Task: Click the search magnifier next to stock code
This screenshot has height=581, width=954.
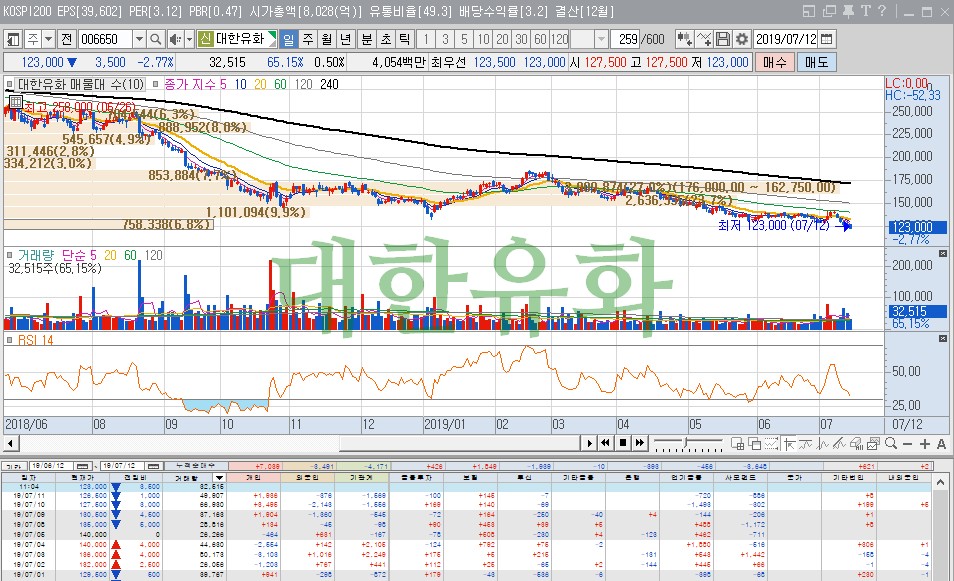Action: pos(156,40)
